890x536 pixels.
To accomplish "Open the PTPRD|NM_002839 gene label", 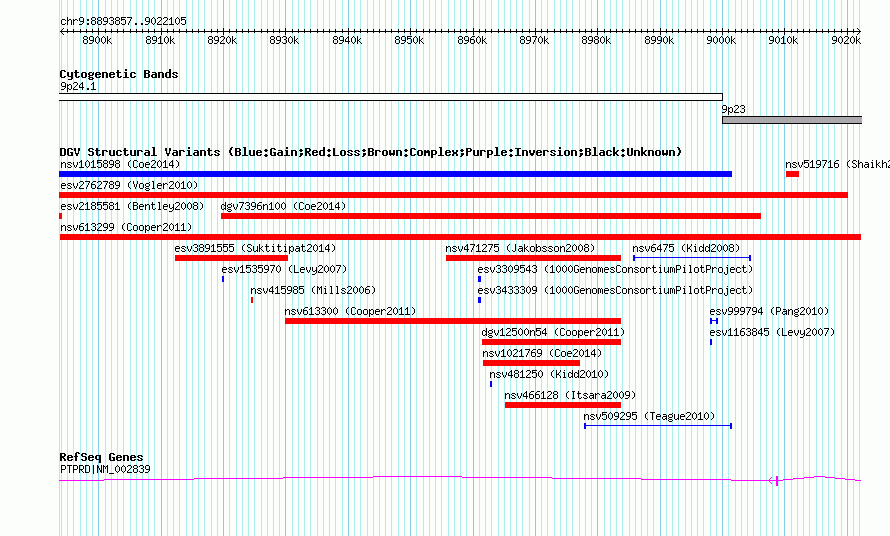I will pos(105,469).
